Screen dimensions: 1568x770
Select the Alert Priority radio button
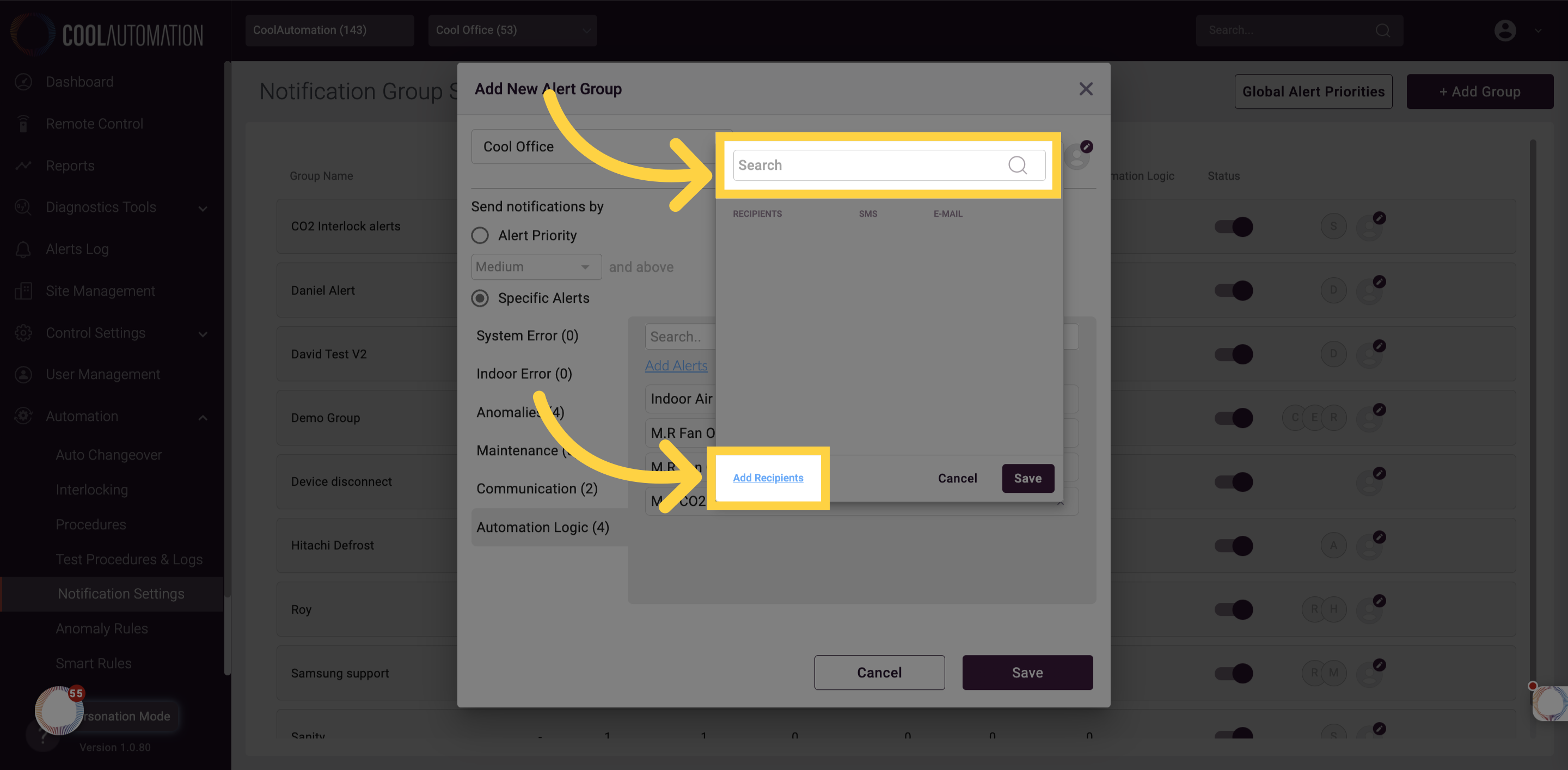pyautogui.click(x=480, y=236)
